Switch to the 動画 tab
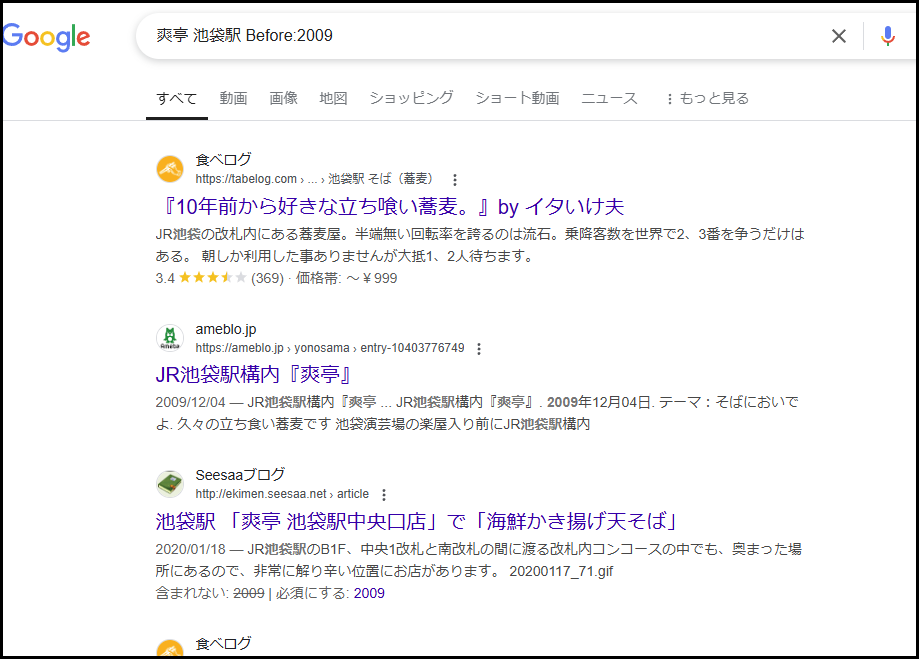This screenshot has height=659, width=919. click(233, 98)
